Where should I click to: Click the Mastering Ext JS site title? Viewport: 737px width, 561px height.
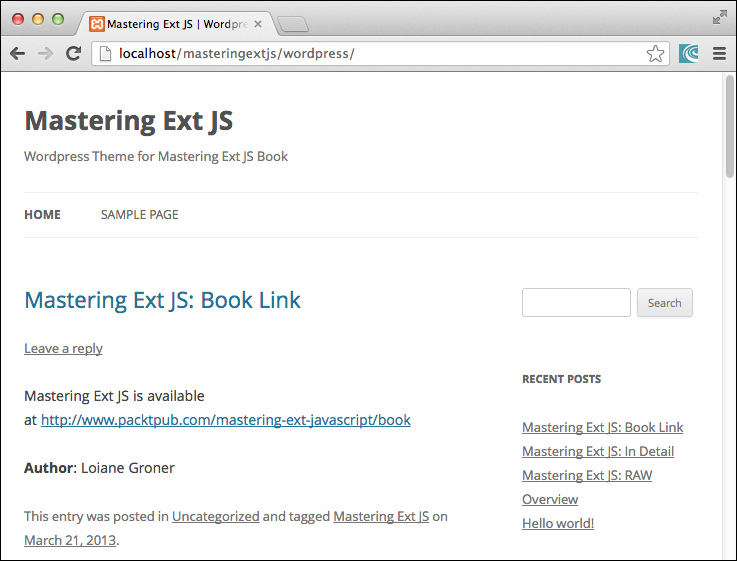[129, 121]
